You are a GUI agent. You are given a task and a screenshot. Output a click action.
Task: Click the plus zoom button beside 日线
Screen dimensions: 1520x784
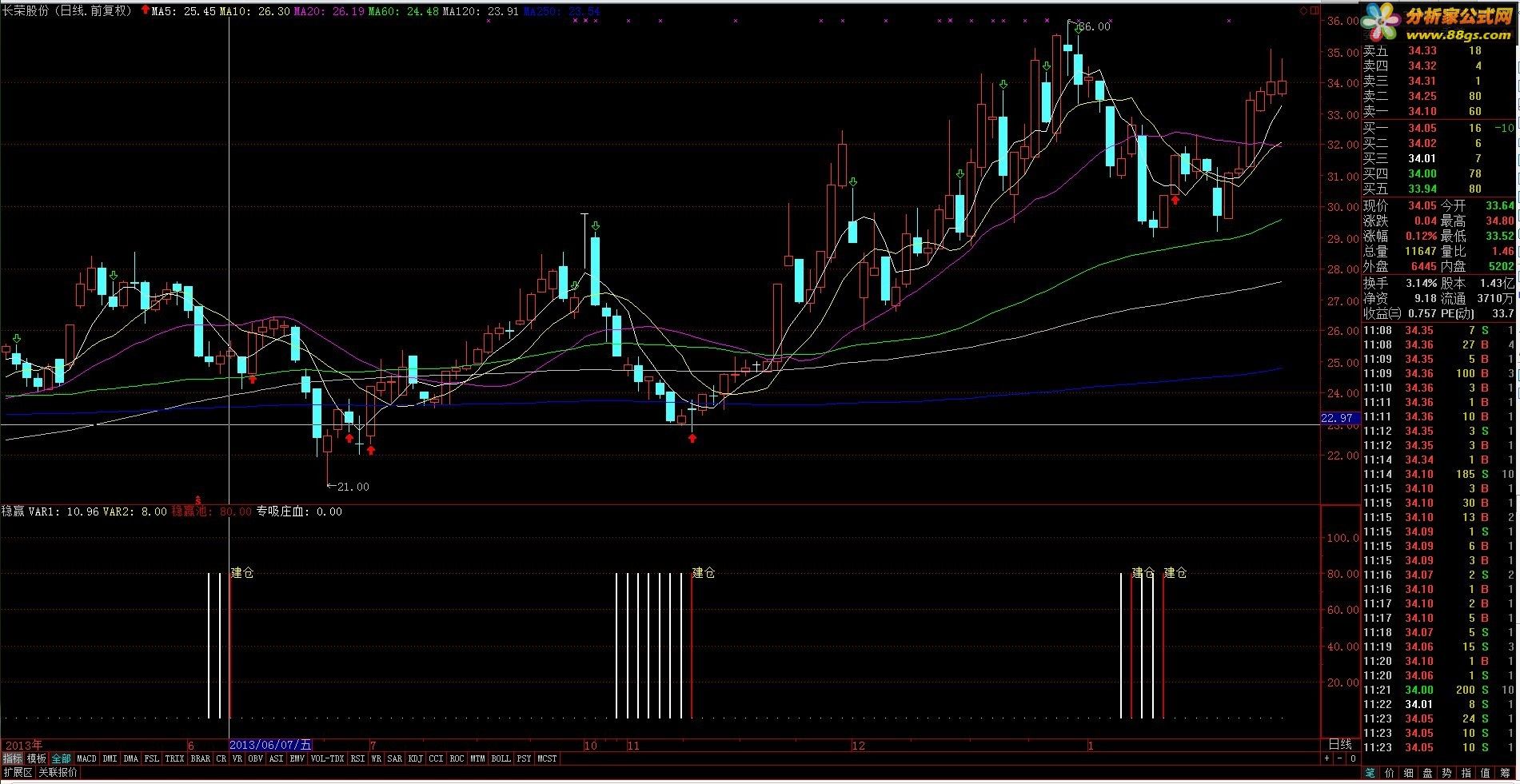pos(1327,758)
